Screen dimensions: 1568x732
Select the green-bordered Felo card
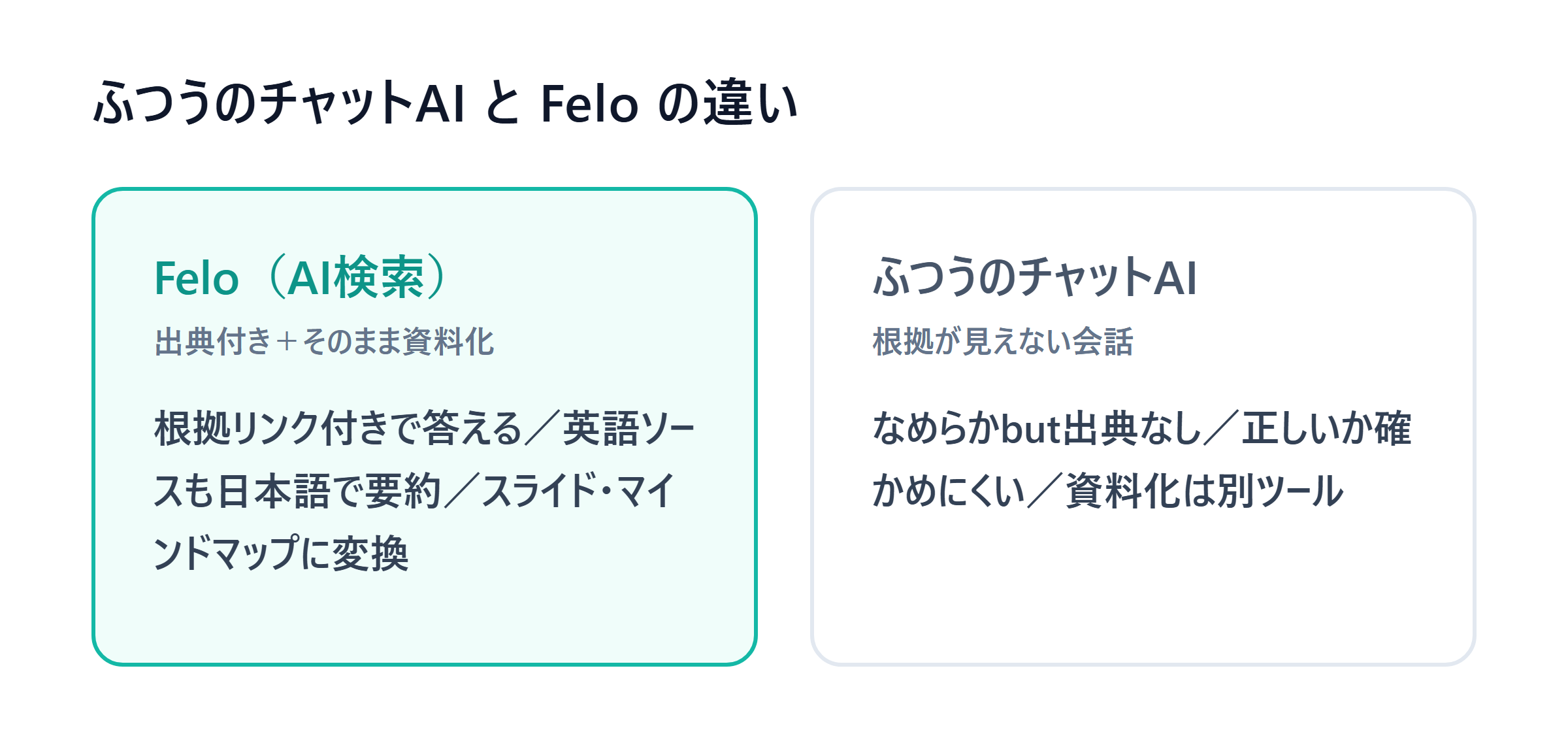[425, 427]
